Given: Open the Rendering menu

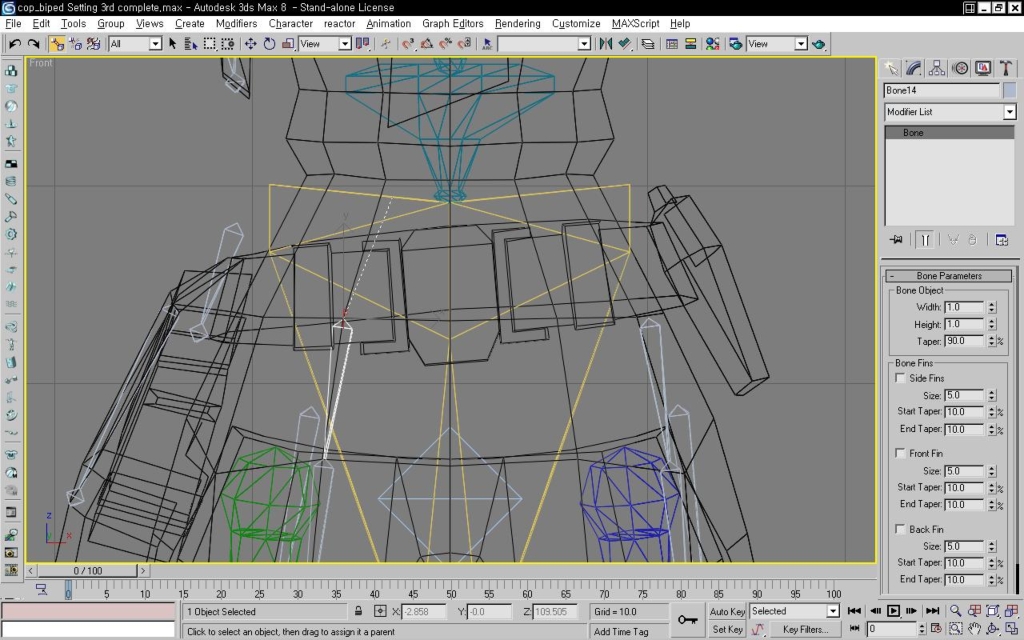Looking at the screenshot, I should click(x=517, y=24).
